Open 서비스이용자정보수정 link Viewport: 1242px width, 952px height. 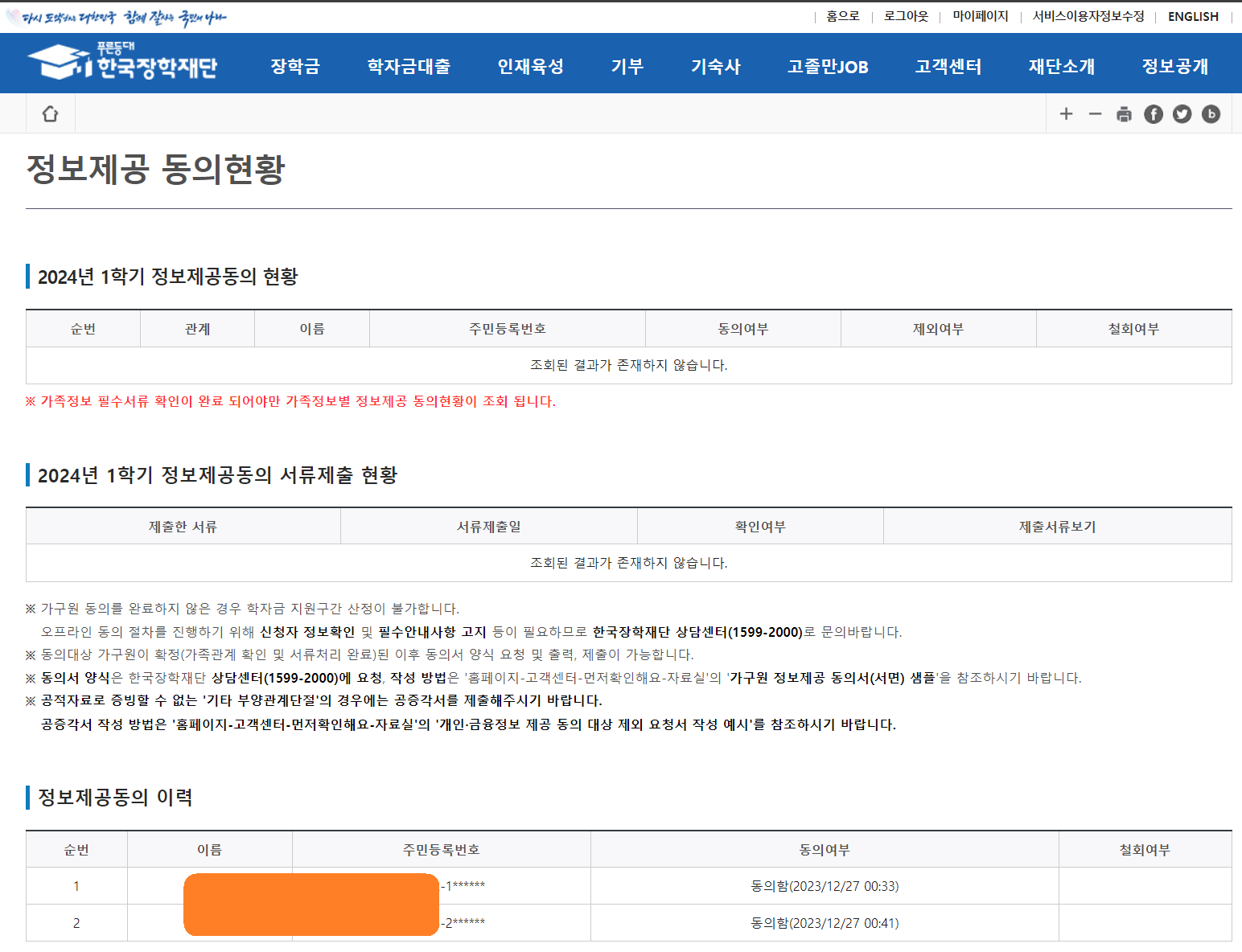click(x=1088, y=16)
